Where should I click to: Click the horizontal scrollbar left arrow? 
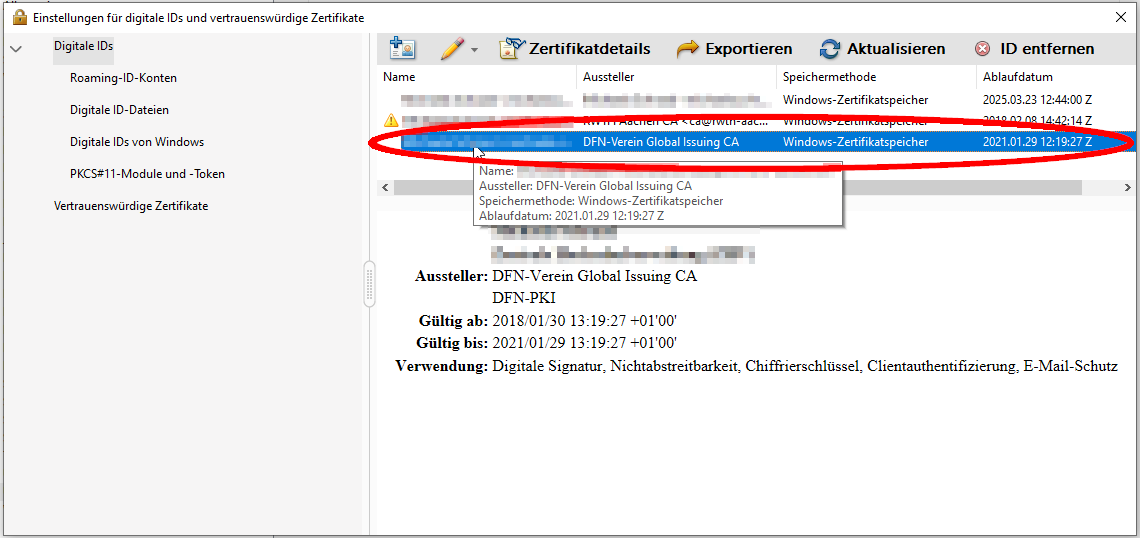[385, 187]
